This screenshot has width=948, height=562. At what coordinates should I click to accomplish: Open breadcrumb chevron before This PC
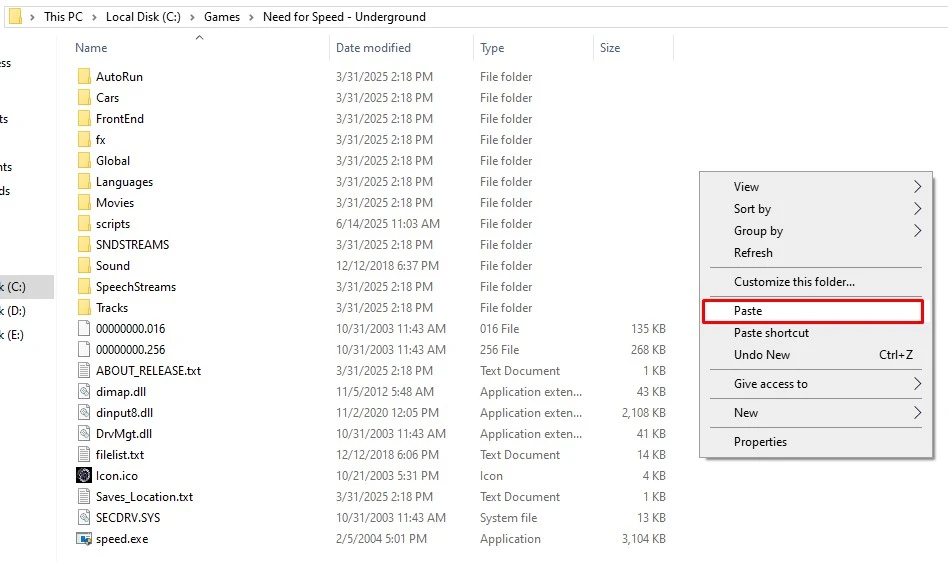(33, 18)
